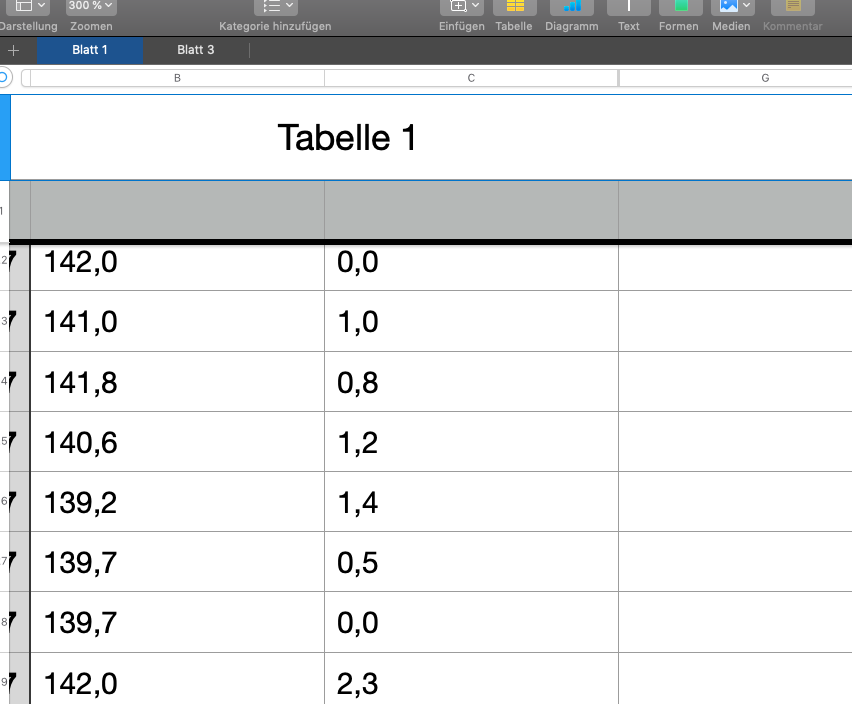Open the Formen shapes icon

(680, 7)
